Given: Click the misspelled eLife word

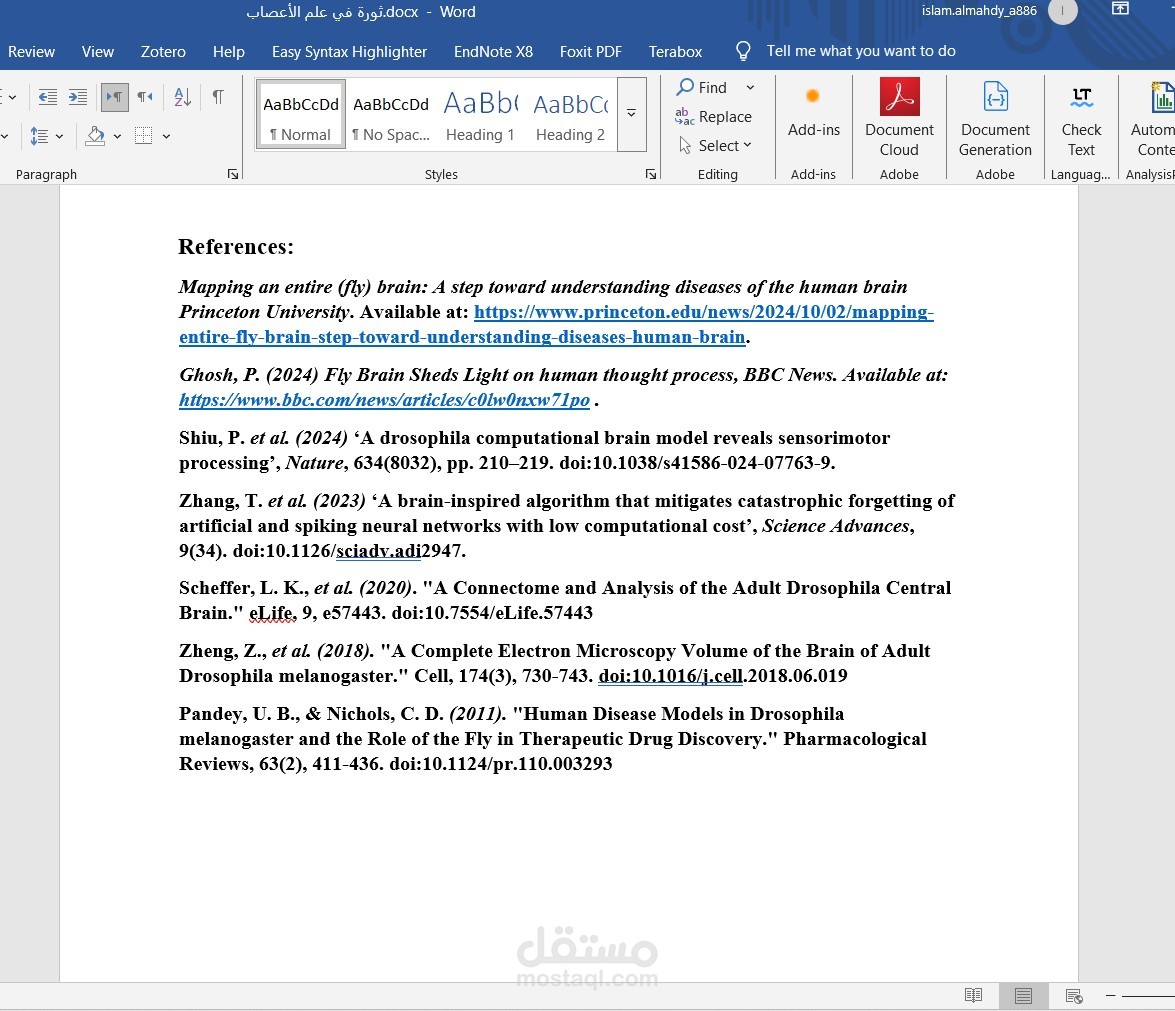Looking at the screenshot, I should pos(273,613).
